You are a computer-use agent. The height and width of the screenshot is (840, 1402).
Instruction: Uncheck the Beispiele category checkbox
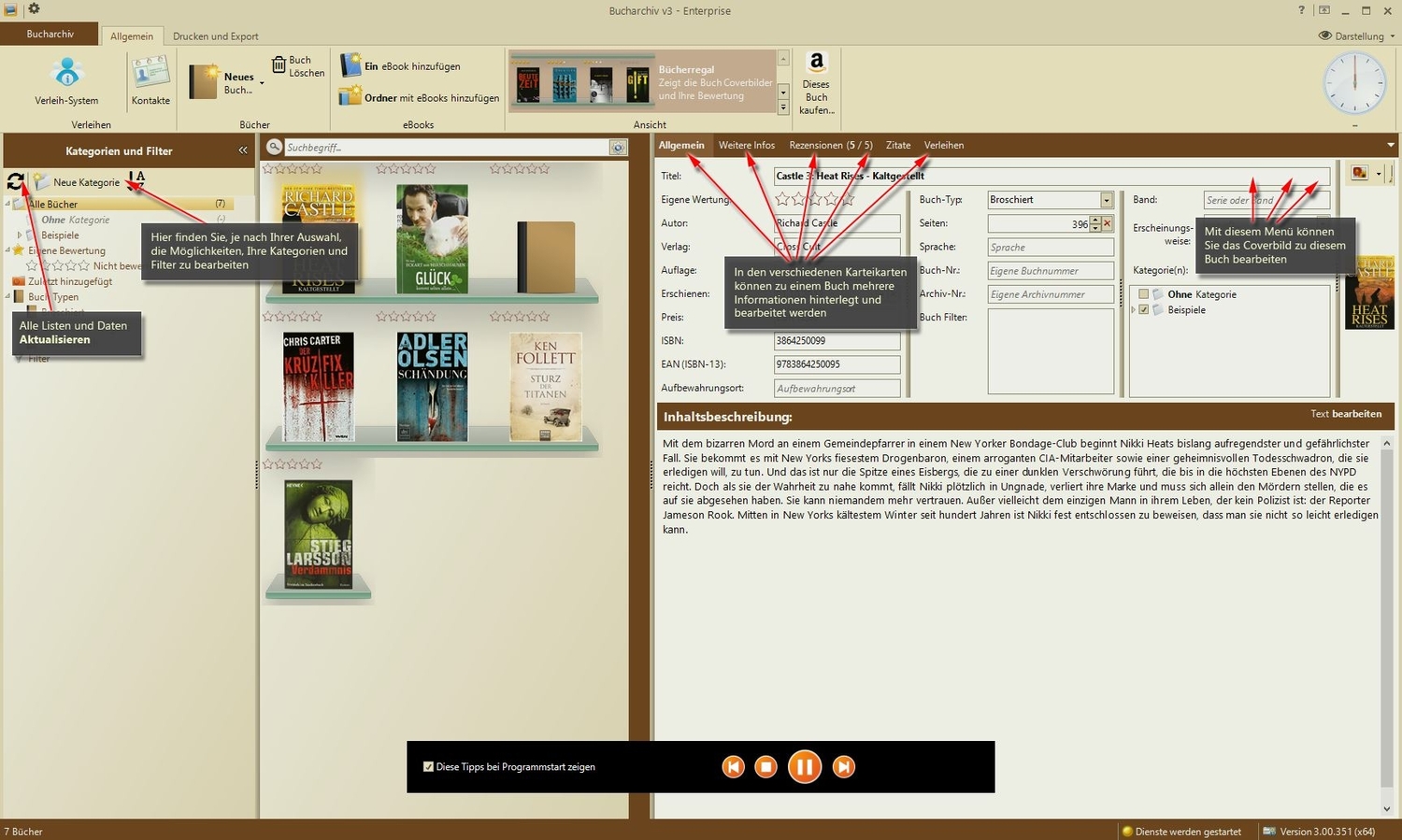1143,309
